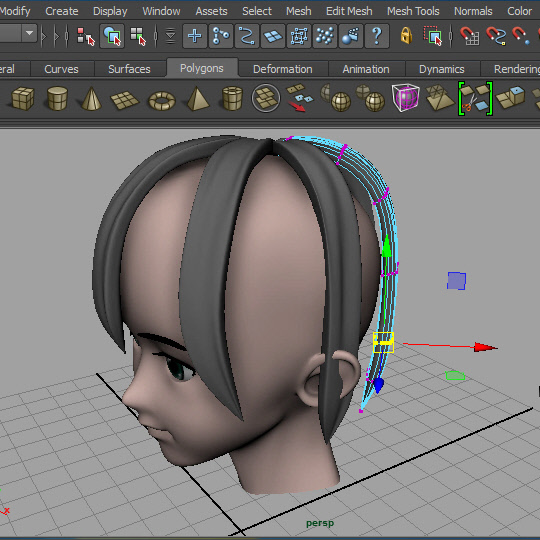540x540 pixels.
Task: Create a polygon torus from the shelf
Action: click(x=162, y=101)
